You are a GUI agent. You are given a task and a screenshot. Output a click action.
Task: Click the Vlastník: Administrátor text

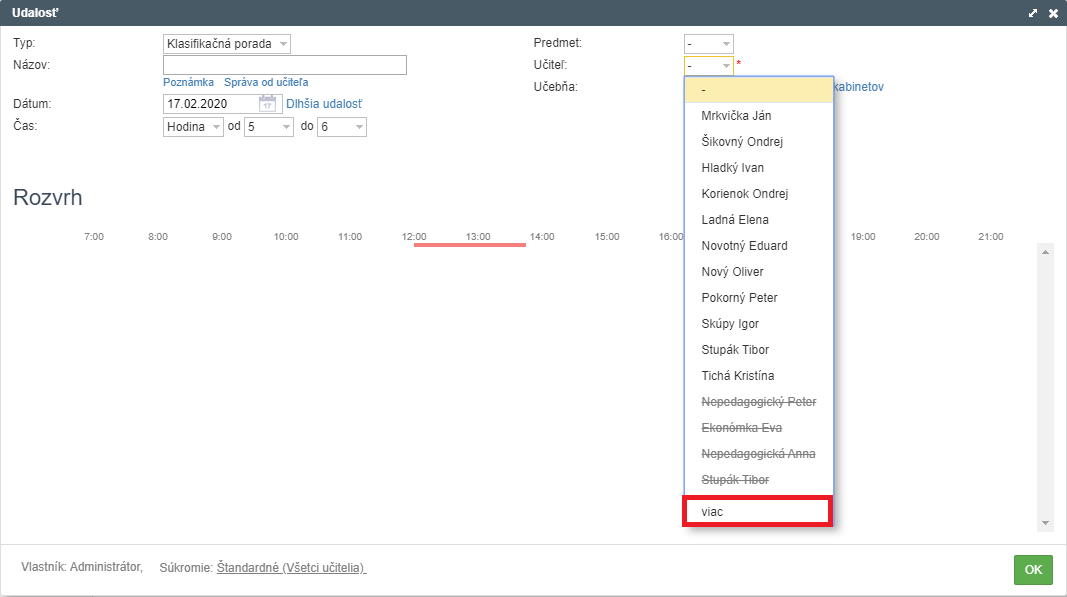82,567
